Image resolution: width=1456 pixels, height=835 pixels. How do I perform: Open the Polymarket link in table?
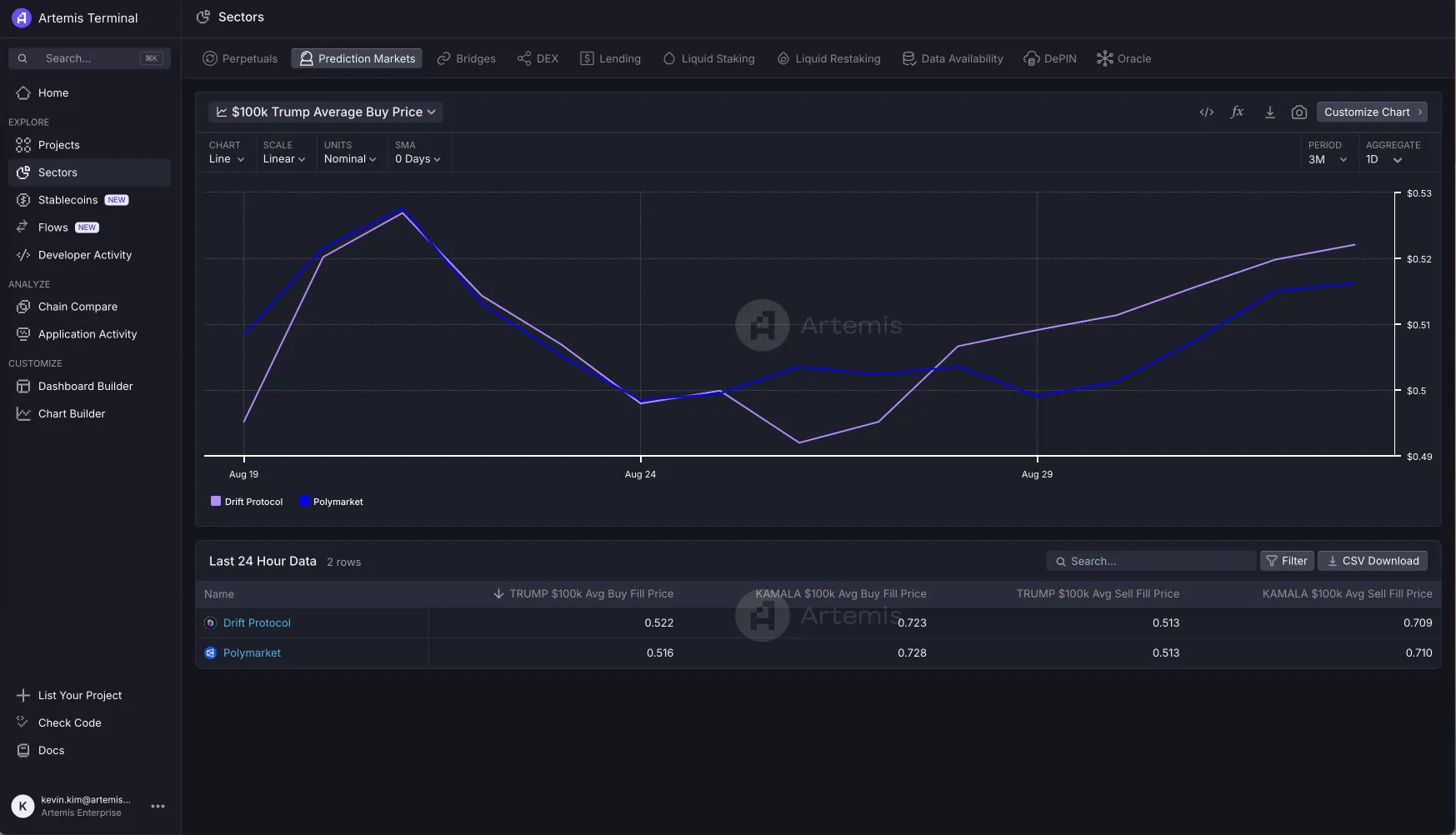(252, 652)
